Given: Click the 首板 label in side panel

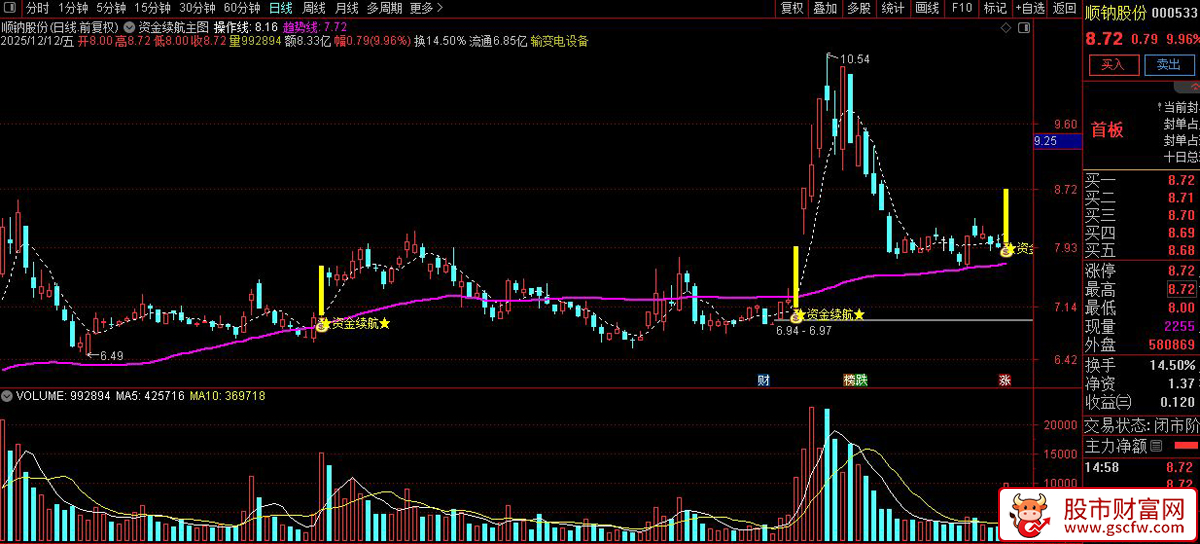Looking at the screenshot, I should pyautogui.click(x=1107, y=130).
